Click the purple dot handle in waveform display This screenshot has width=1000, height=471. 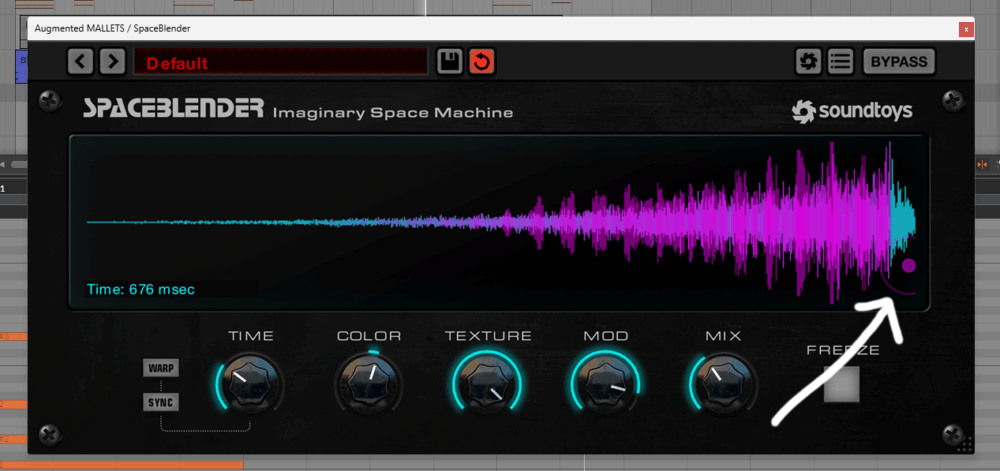tap(909, 265)
